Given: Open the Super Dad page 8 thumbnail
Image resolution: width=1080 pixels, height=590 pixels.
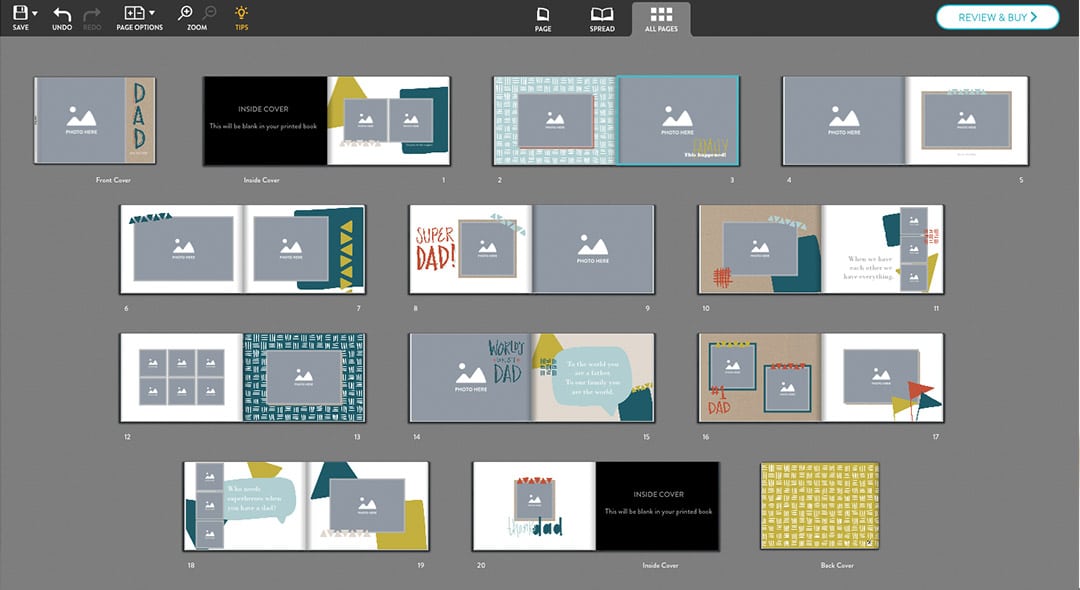Looking at the screenshot, I should [470, 249].
